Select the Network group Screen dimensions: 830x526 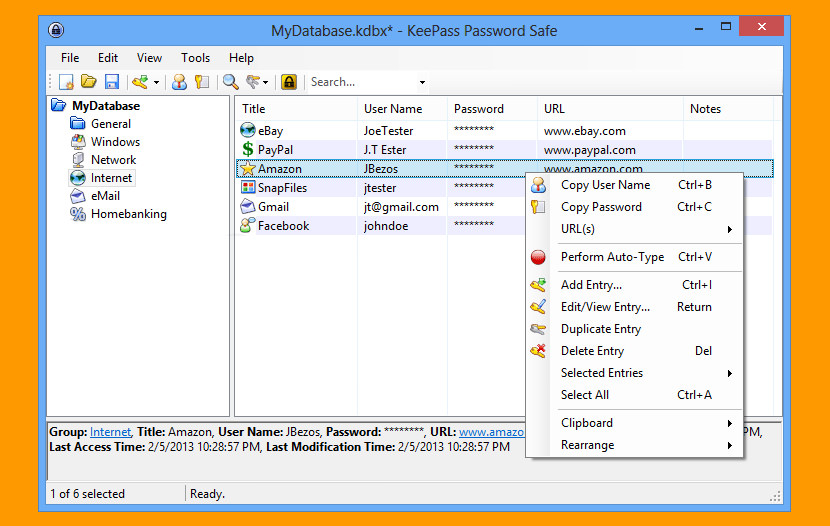coord(113,160)
